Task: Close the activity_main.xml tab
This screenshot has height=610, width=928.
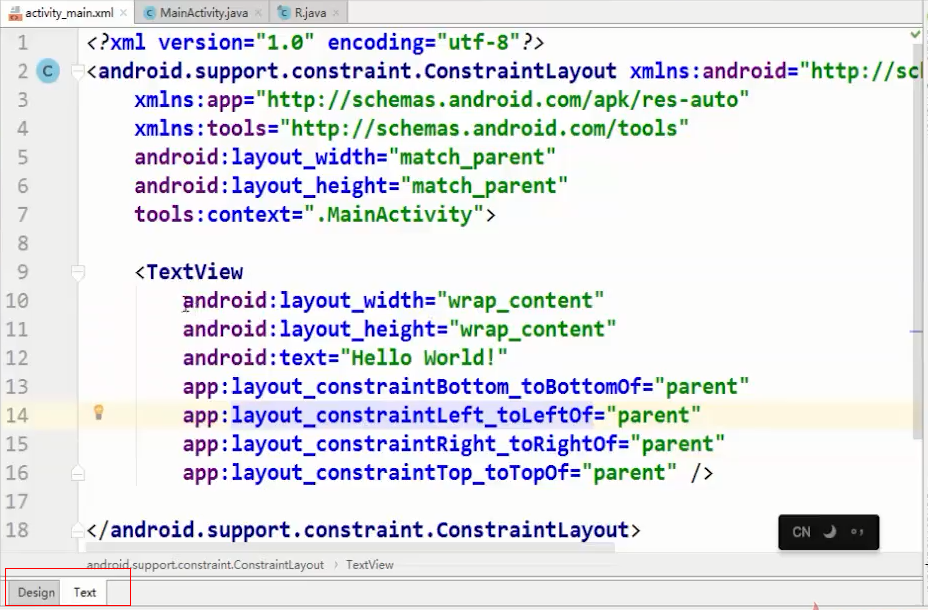Action: [123, 12]
